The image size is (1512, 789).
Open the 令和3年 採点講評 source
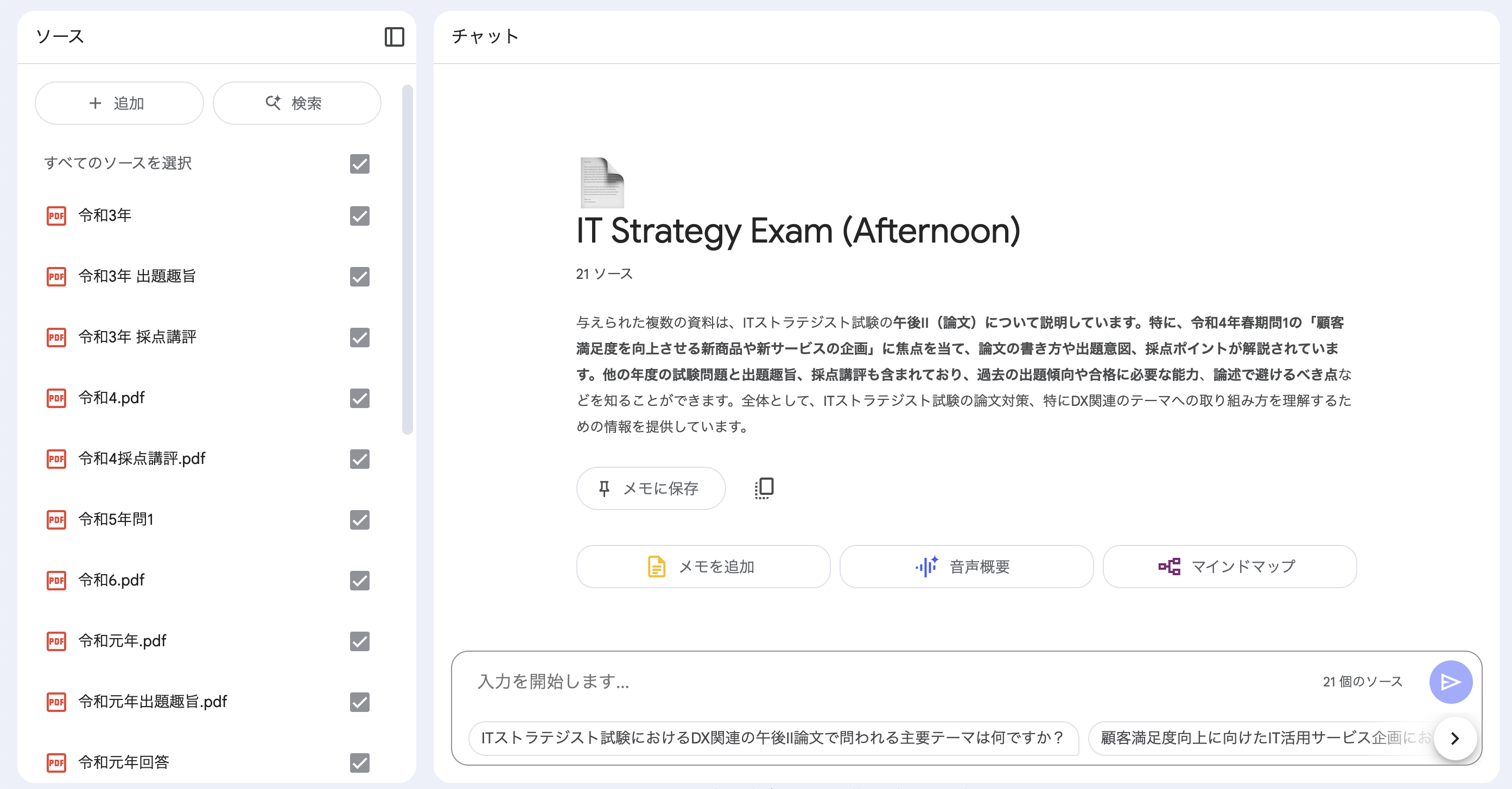point(137,337)
